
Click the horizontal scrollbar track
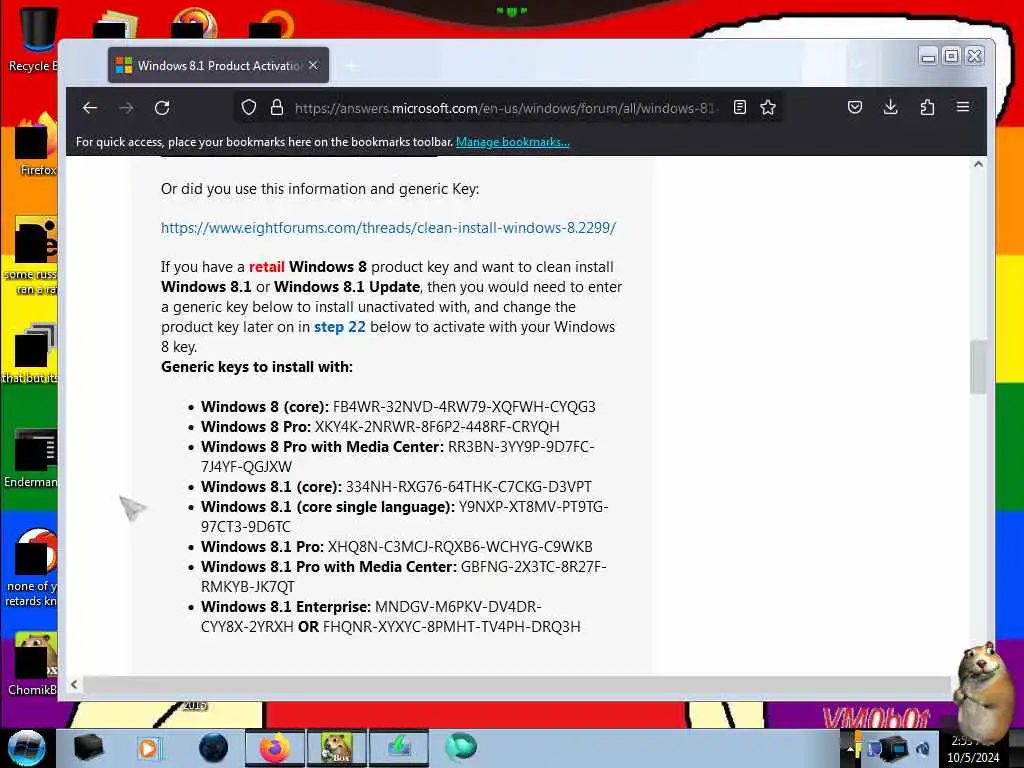[x=516, y=684]
